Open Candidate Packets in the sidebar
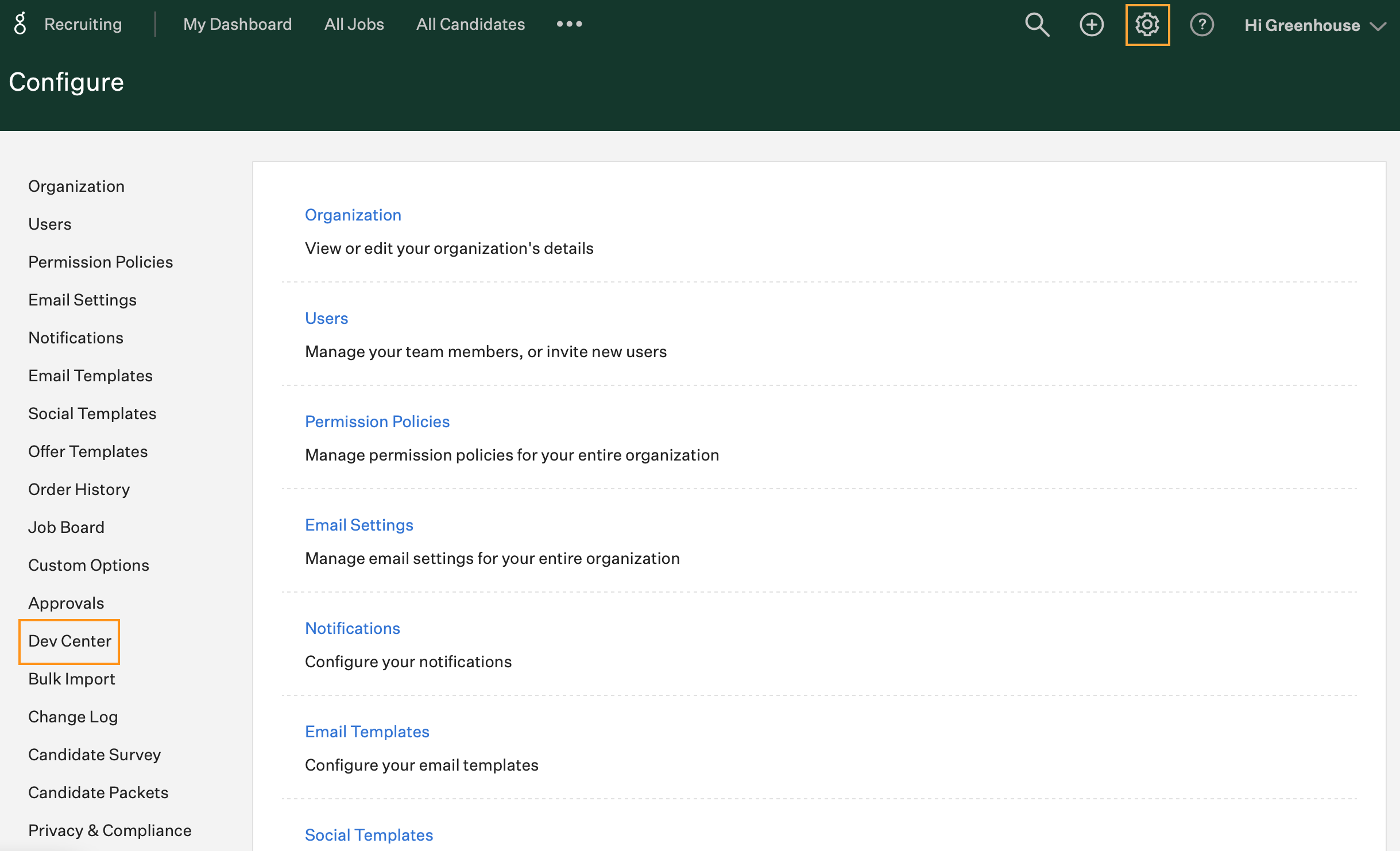This screenshot has height=851, width=1400. point(98,792)
